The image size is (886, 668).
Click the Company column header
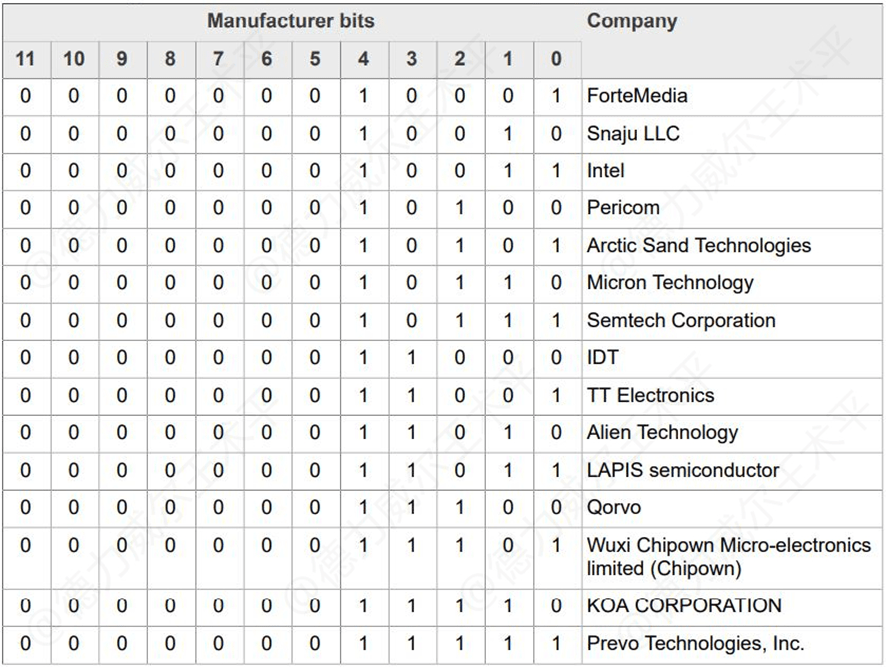pyautogui.click(x=632, y=20)
